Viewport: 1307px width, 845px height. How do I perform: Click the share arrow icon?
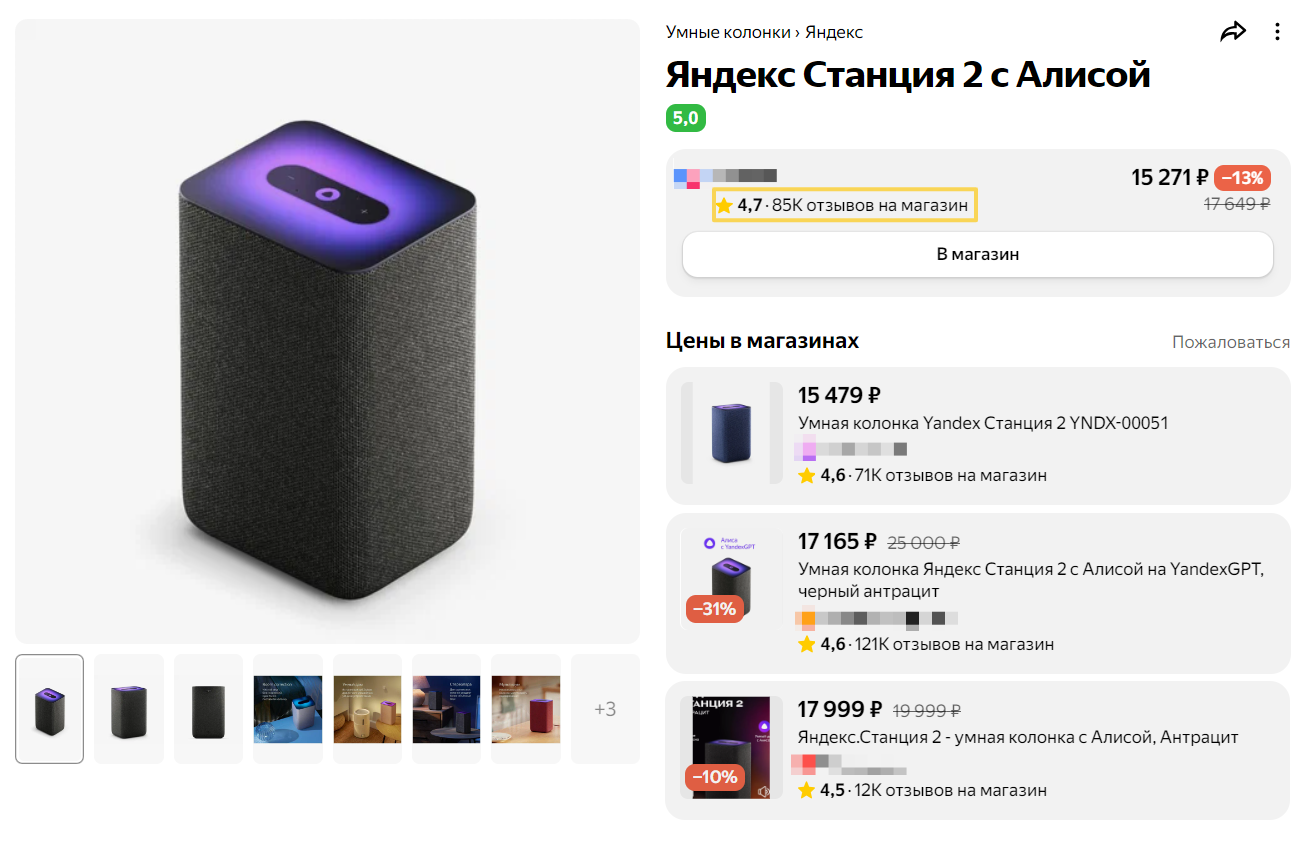pos(1233,32)
